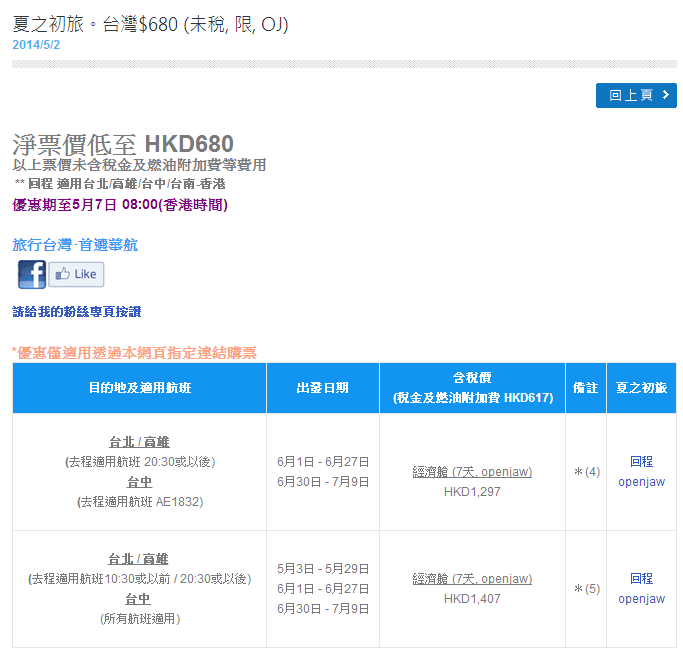Image resolution: width=683 pixels, height=655 pixels.
Task: Click 回程 in the HKD1,297 row
Action: (x=641, y=462)
